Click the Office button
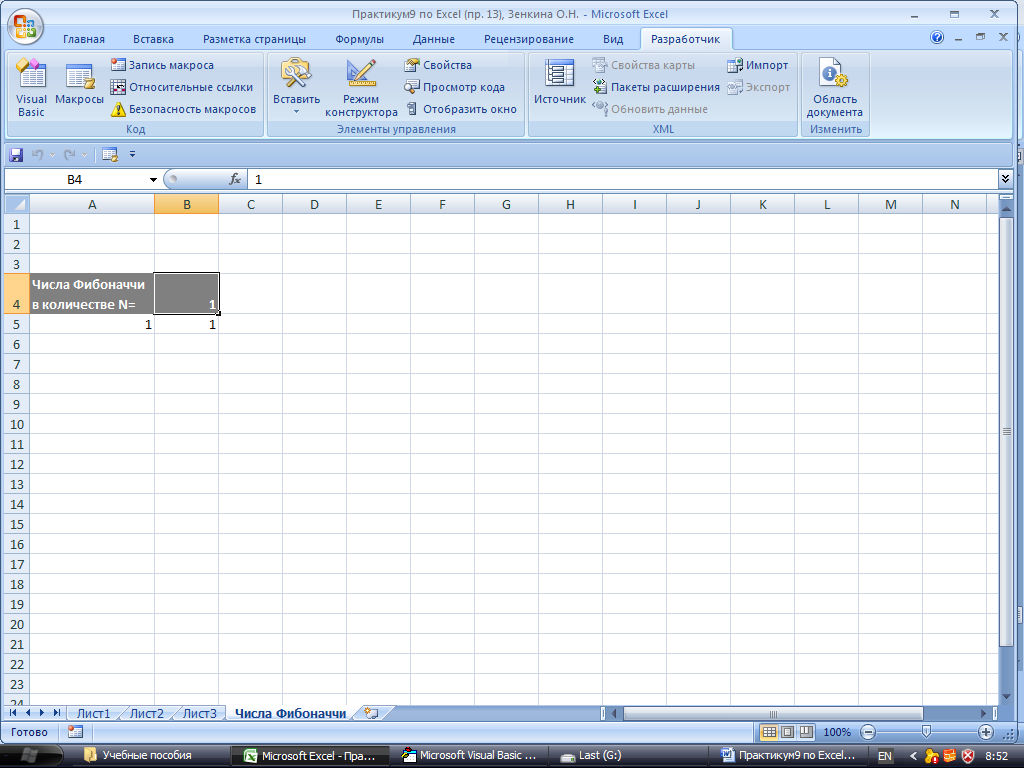1024x768 pixels. point(25,27)
